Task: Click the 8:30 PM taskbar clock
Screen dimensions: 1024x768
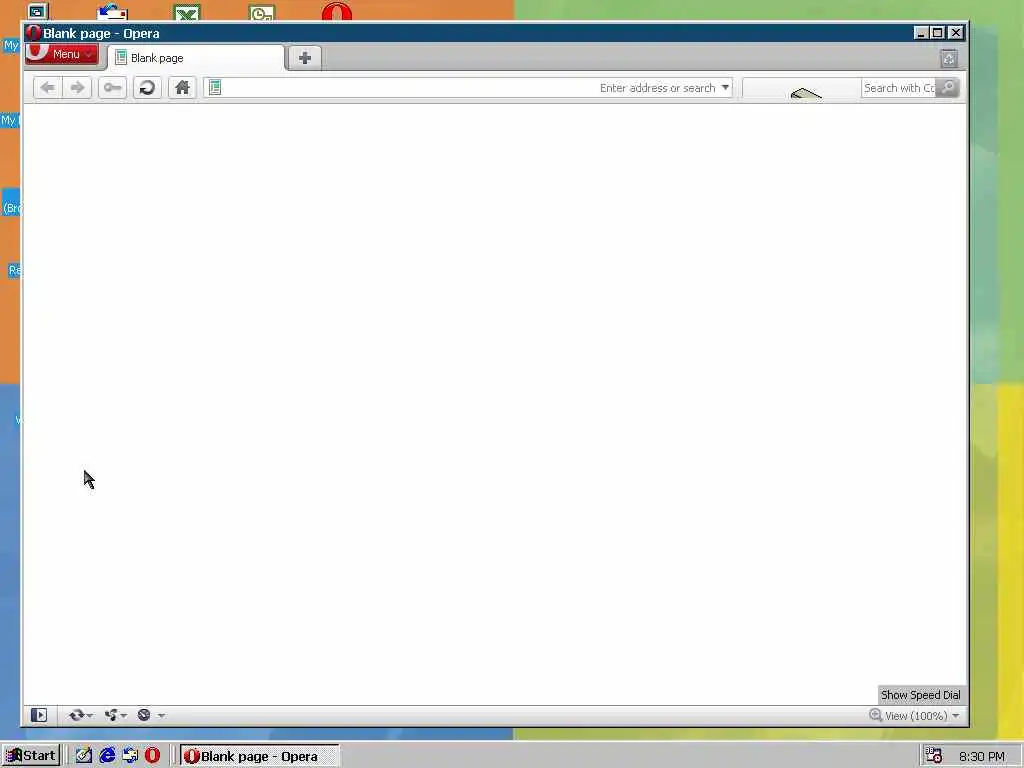Action: (982, 756)
